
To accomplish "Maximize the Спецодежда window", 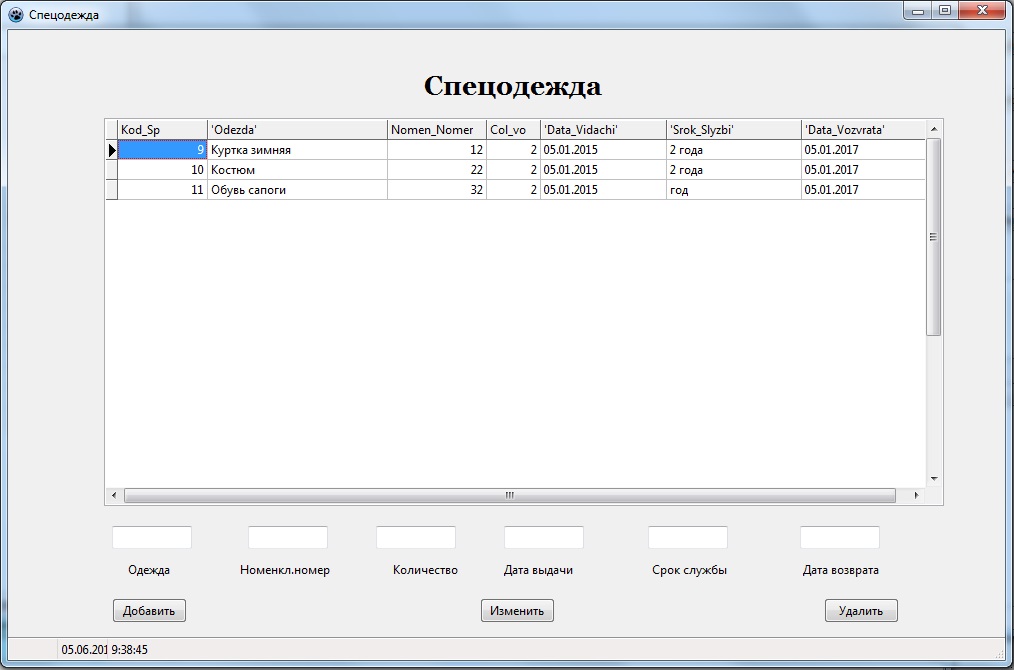I will point(945,10).
